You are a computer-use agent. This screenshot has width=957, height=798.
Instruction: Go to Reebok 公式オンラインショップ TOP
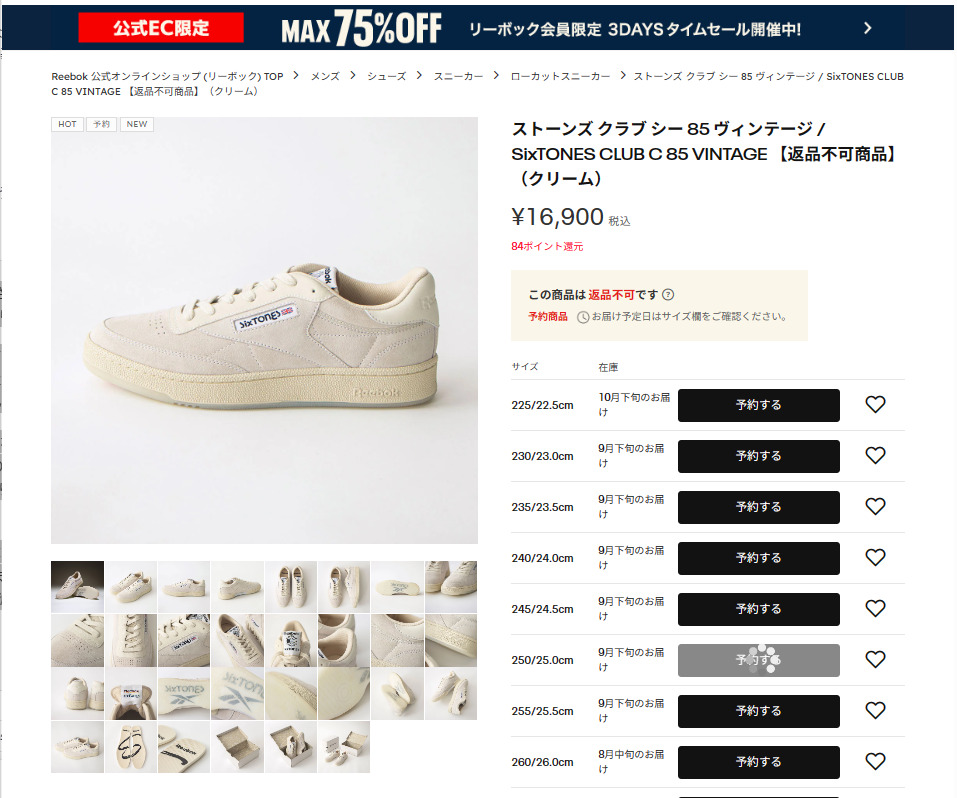167,76
